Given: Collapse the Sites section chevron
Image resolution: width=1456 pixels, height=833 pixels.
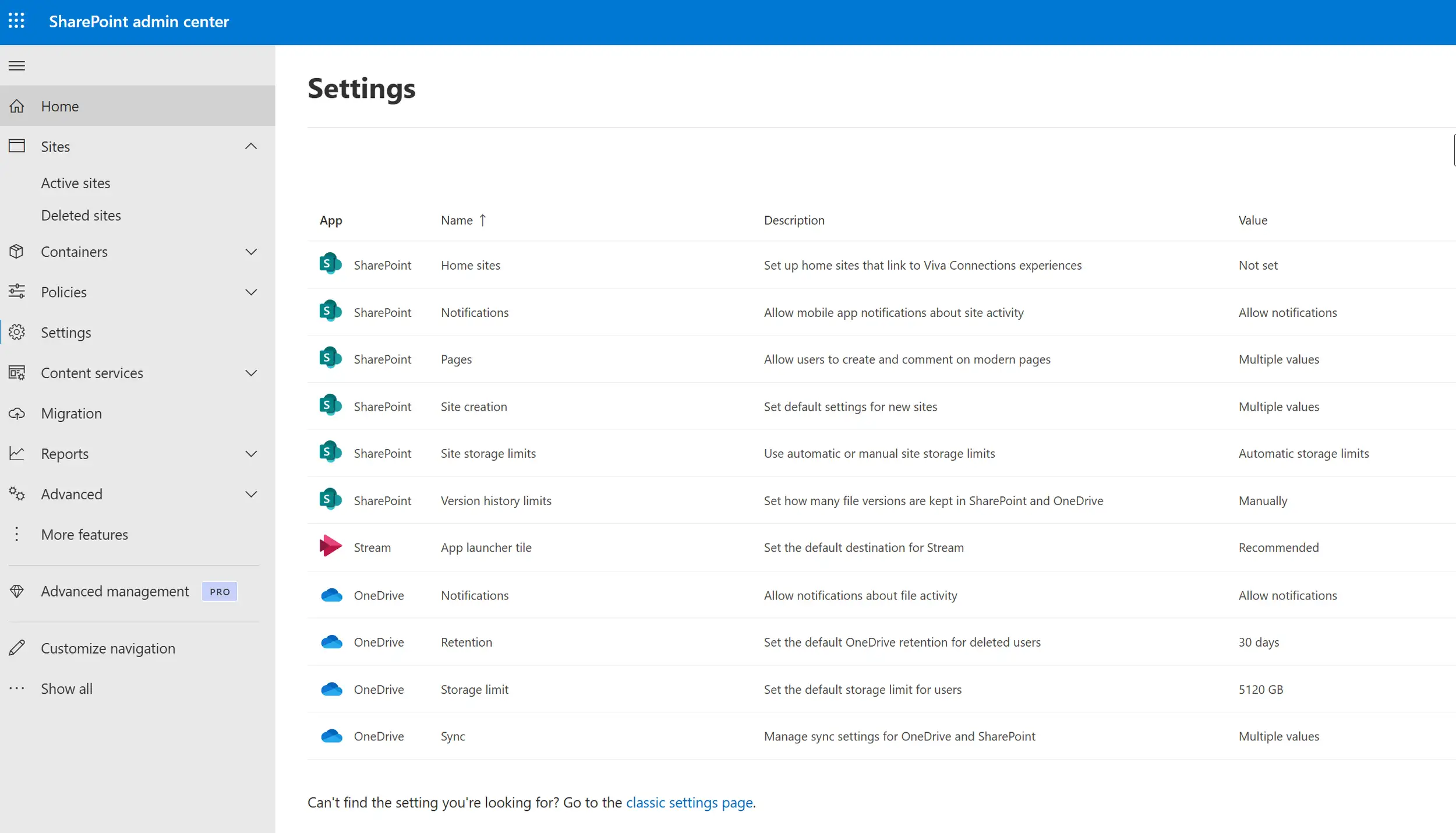Looking at the screenshot, I should click(x=251, y=146).
